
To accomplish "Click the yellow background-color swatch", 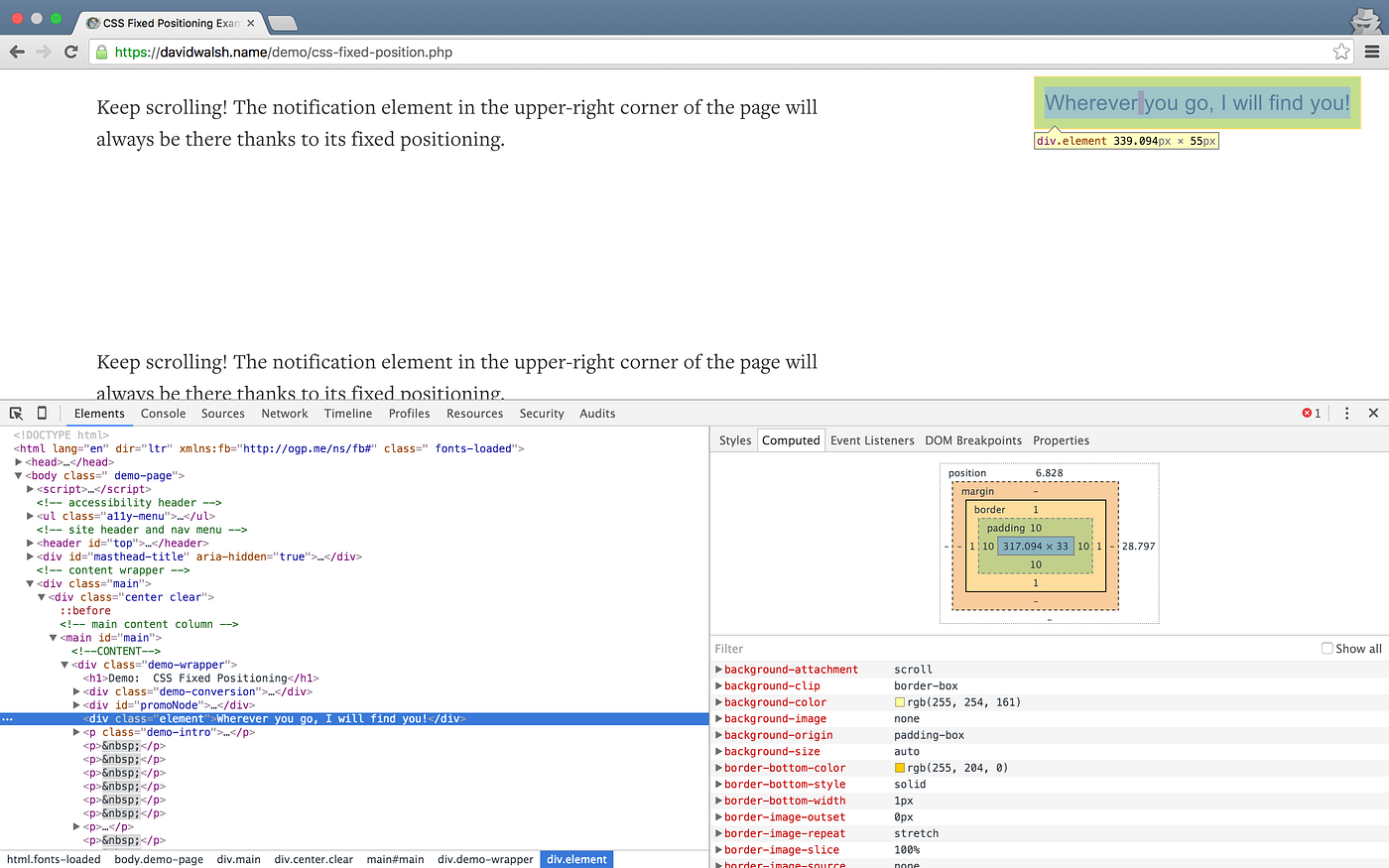I will pyautogui.click(x=901, y=701).
